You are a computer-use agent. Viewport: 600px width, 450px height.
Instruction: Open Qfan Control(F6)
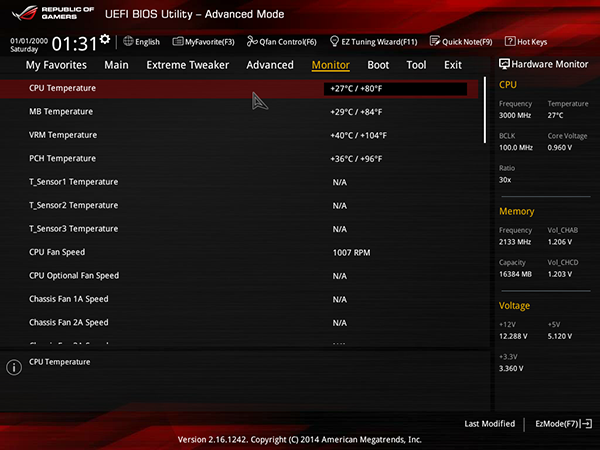click(282, 42)
